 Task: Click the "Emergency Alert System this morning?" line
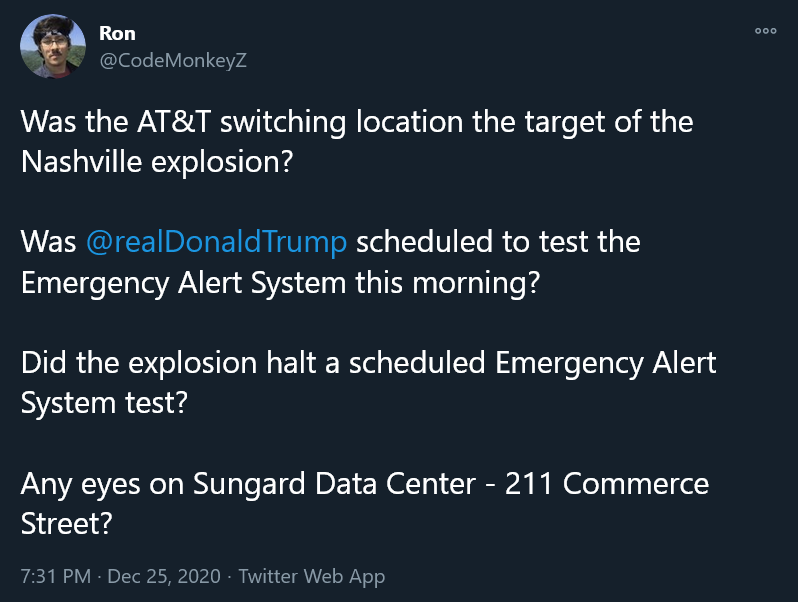281,282
